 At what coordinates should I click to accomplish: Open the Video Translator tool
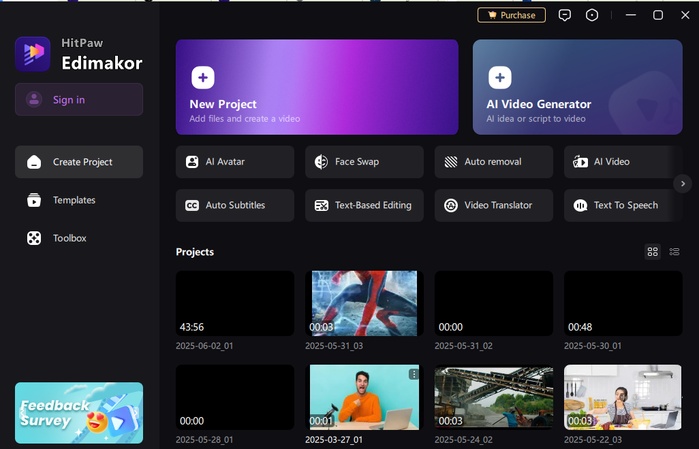pyautogui.click(x=493, y=205)
